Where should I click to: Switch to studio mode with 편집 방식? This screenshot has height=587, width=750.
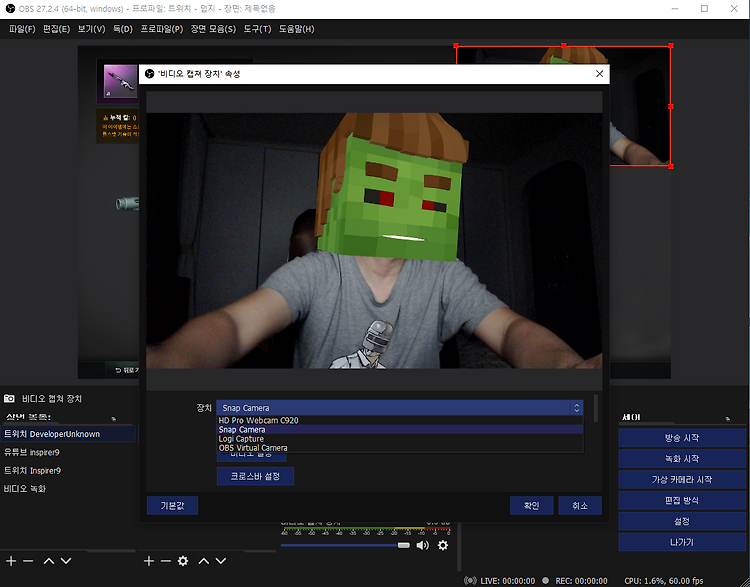tap(682, 500)
